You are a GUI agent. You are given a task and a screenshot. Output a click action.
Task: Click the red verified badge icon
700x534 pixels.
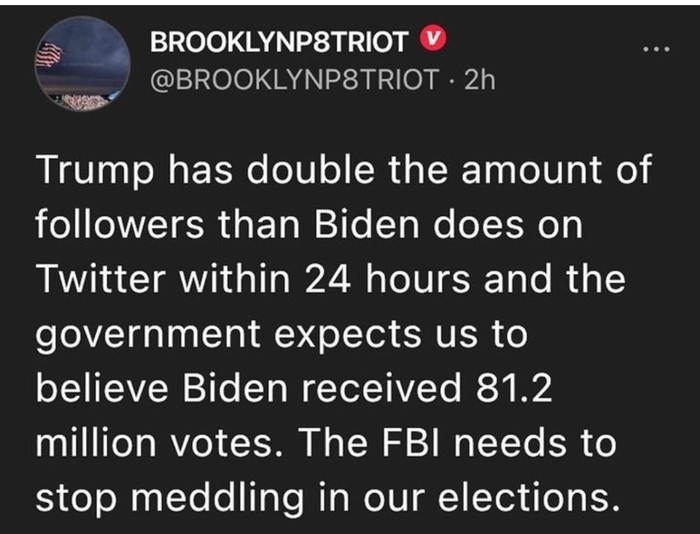tap(427, 40)
